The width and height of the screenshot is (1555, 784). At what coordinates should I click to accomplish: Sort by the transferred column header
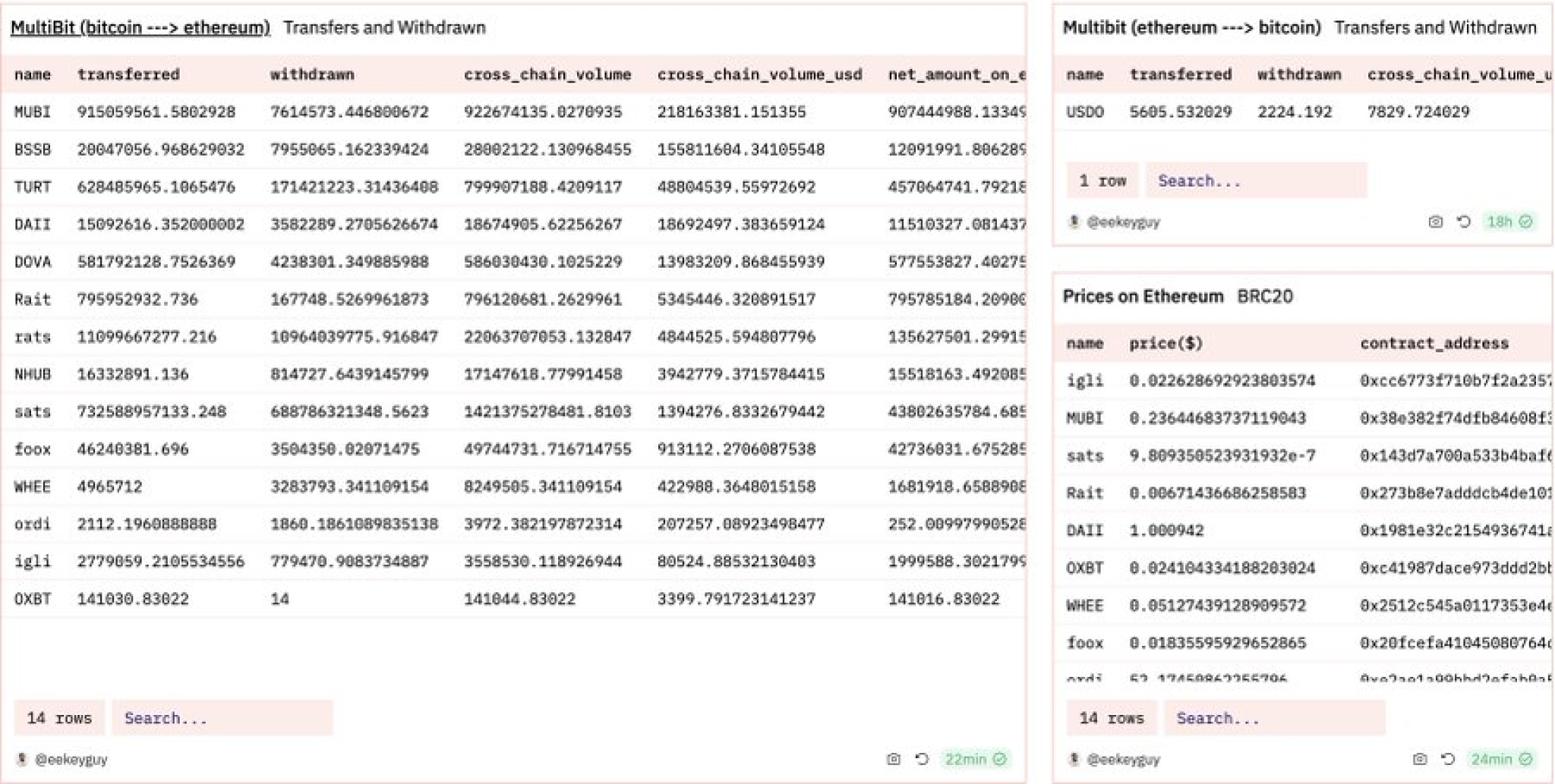point(125,74)
